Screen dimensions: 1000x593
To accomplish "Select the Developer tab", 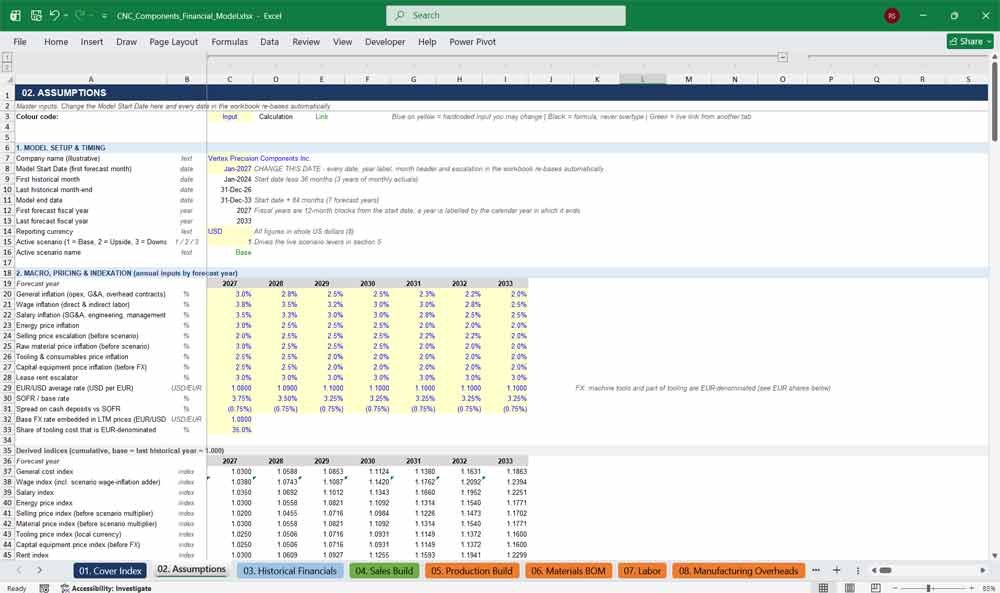I will (x=385, y=41).
